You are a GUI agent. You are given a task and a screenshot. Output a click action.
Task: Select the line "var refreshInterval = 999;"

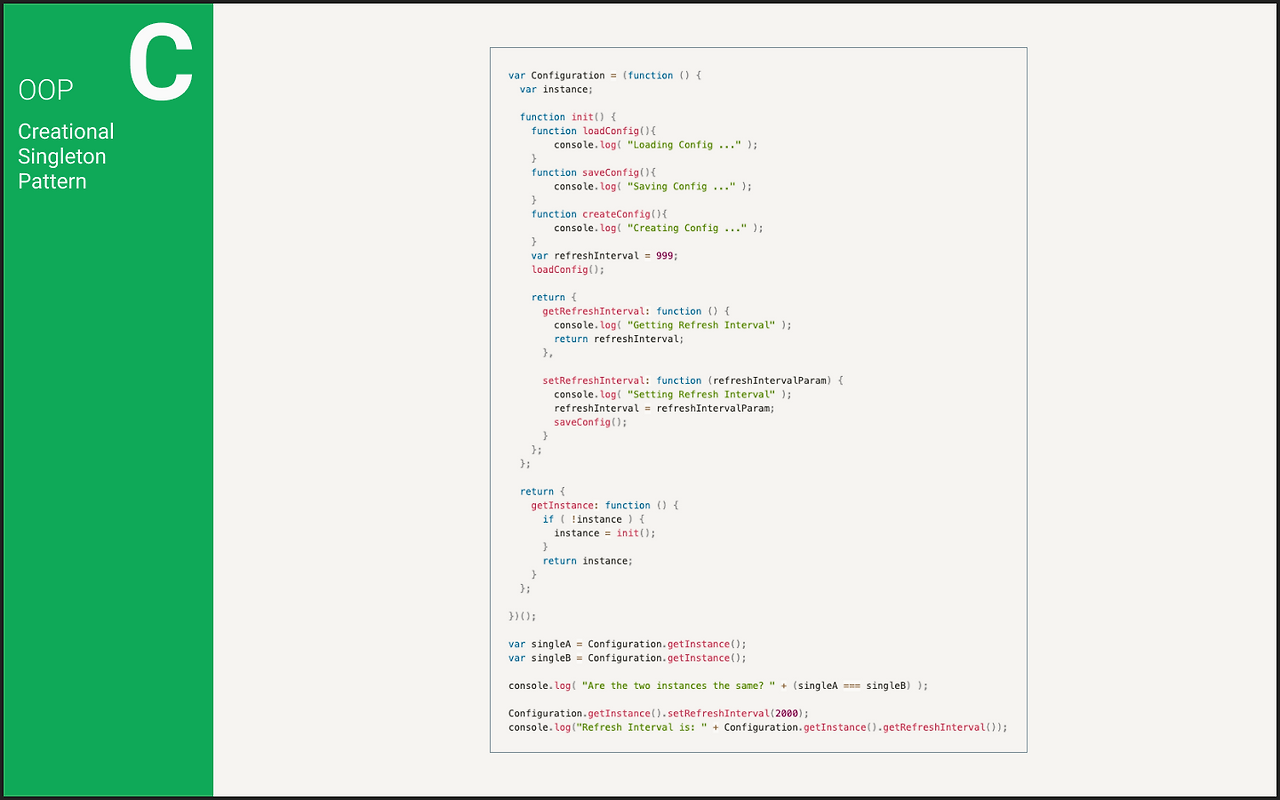click(x=605, y=256)
